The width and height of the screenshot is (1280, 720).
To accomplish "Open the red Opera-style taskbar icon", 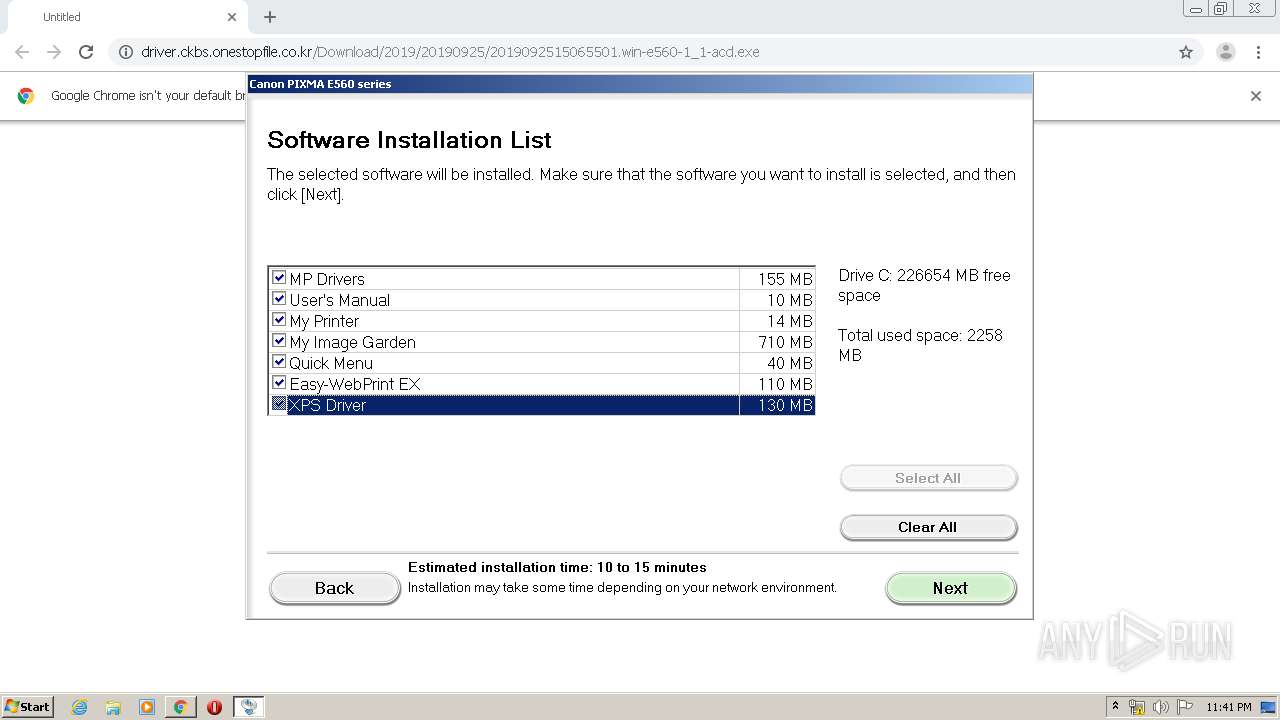I will 214,707.
